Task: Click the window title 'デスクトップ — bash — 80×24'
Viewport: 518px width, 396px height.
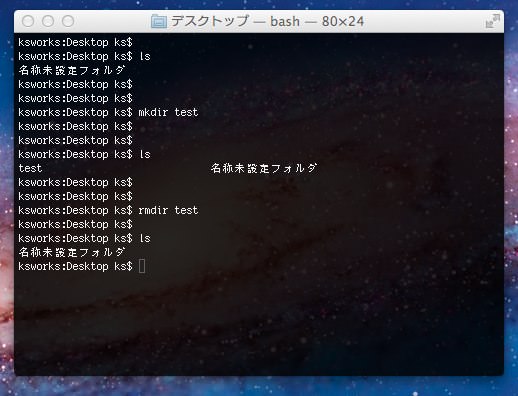Action: (x=267, y=22)
